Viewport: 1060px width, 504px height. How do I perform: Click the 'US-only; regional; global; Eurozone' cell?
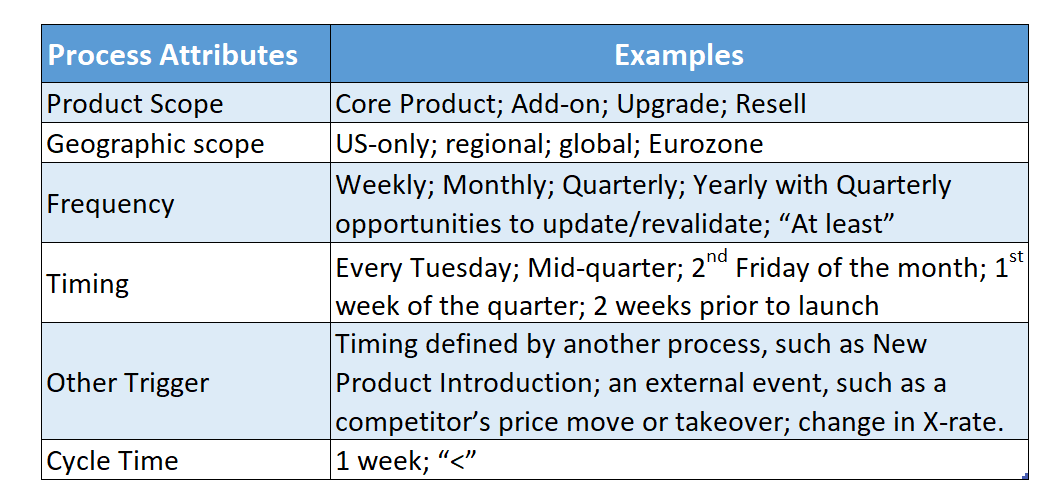coord(679,143)
